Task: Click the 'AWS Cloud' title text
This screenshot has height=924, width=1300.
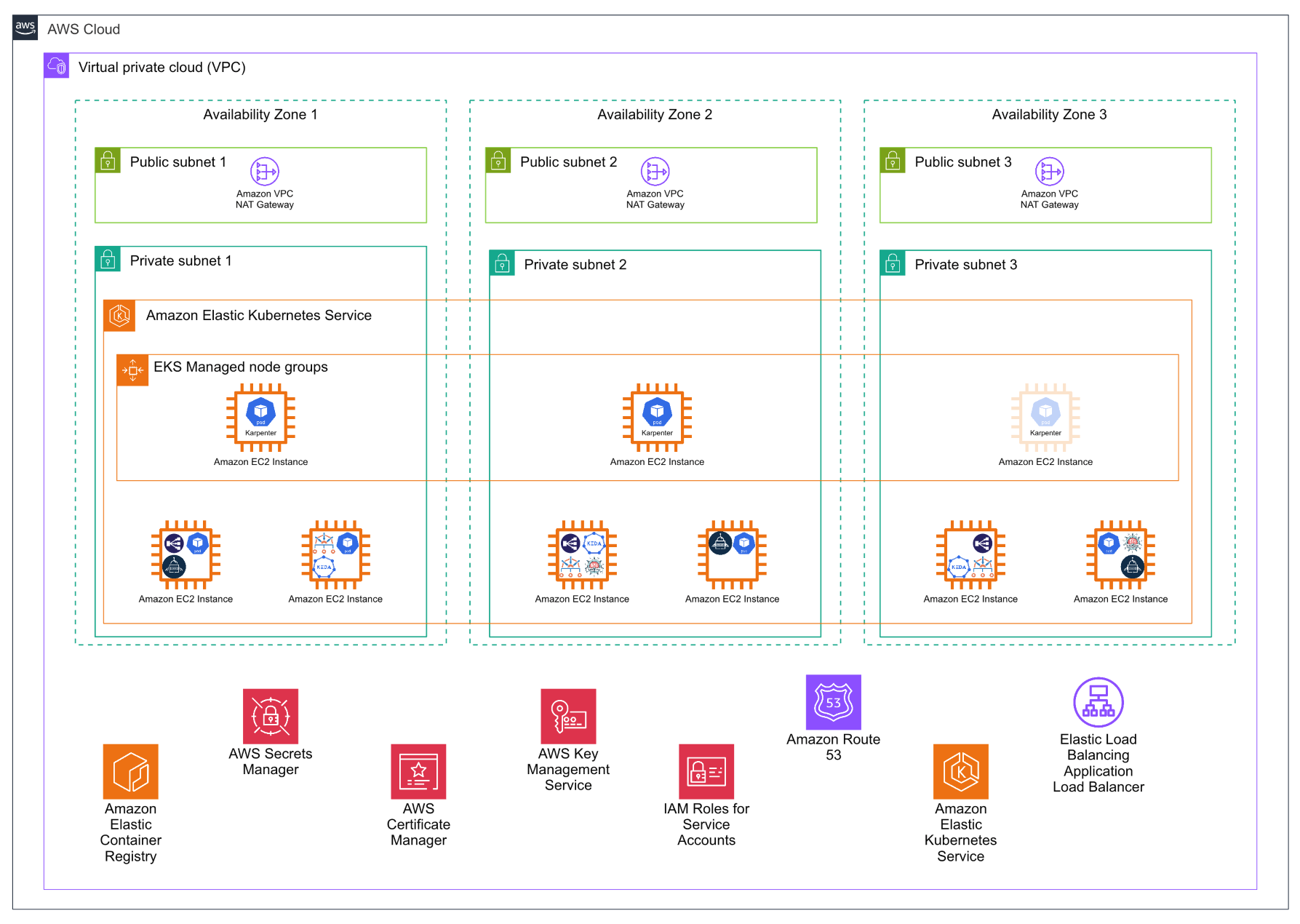Action: click(x=84, y=29)
